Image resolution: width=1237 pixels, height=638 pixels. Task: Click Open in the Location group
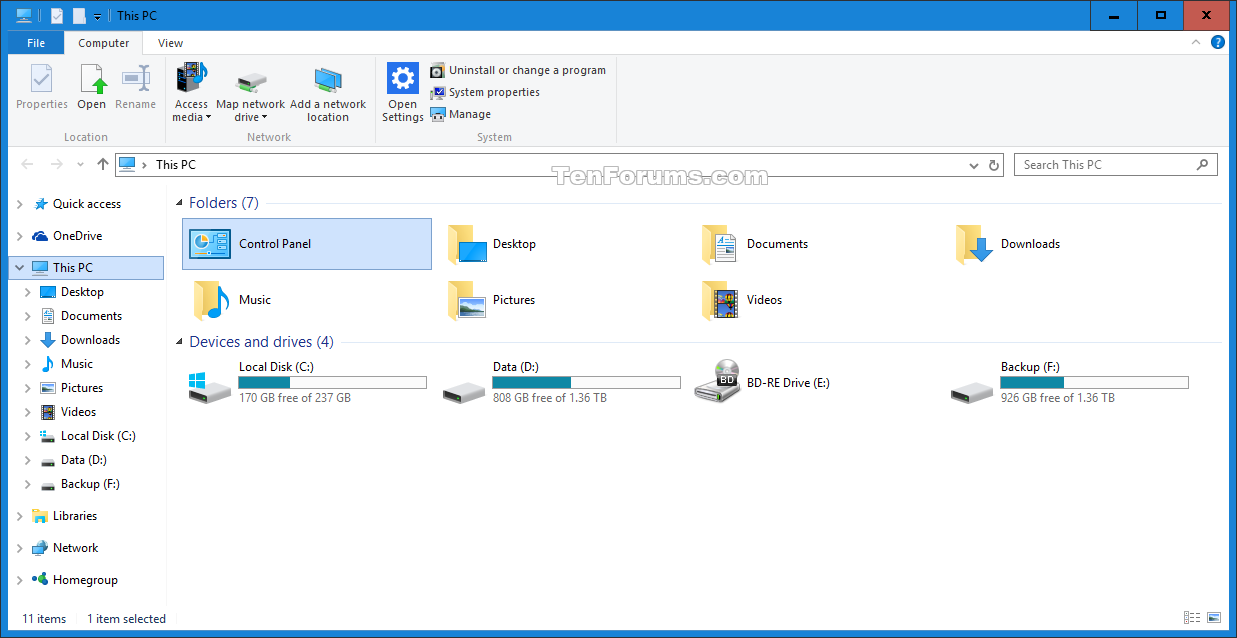[92, 88]
